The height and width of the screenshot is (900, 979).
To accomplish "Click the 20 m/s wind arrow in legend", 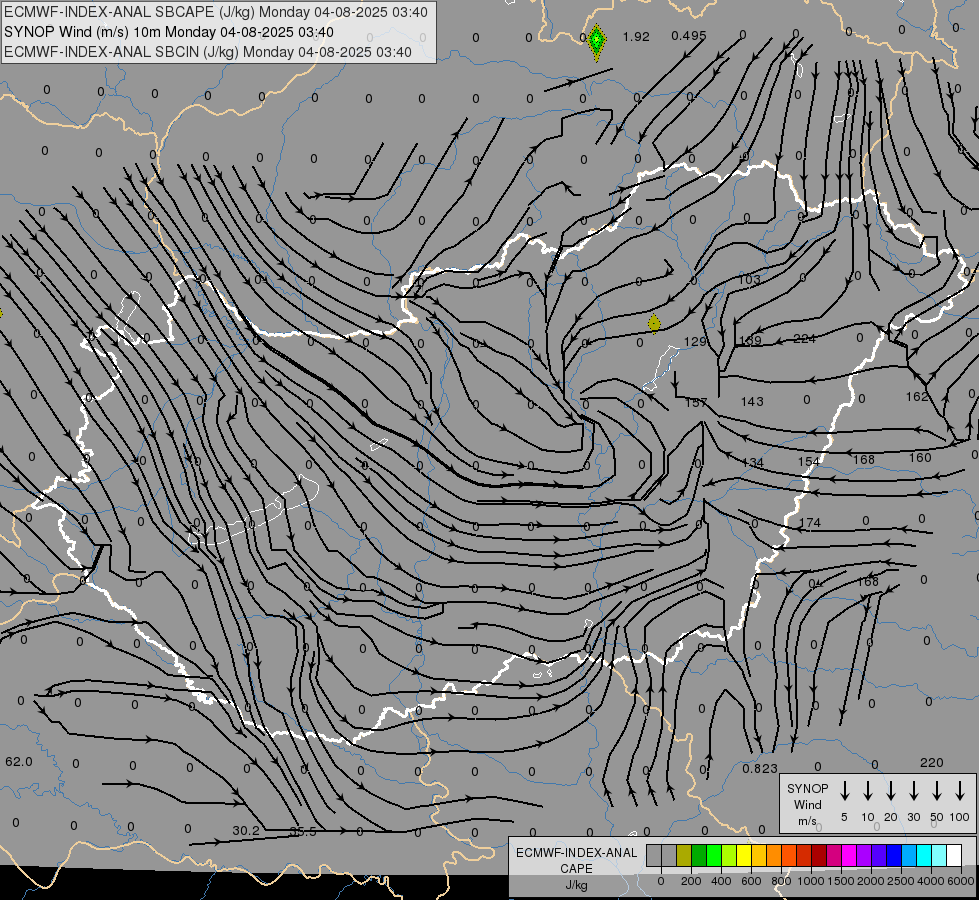I will coord(891,791).
